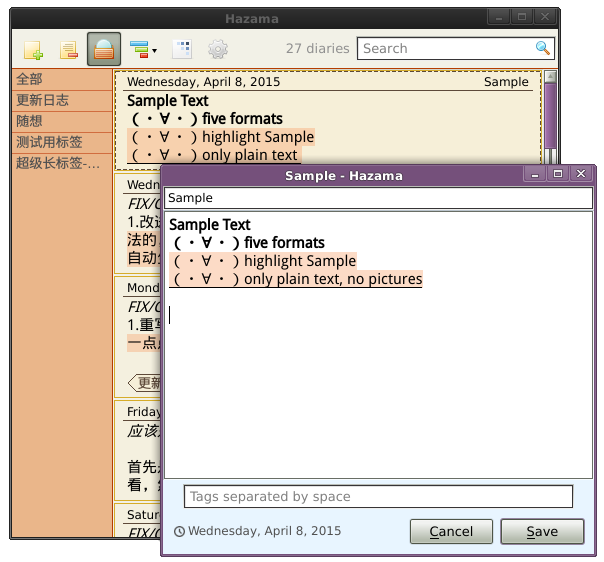Click the magnifier icon in search box
Image resolution: width=604 pixels, height=562 pixels.
[543, 48]
